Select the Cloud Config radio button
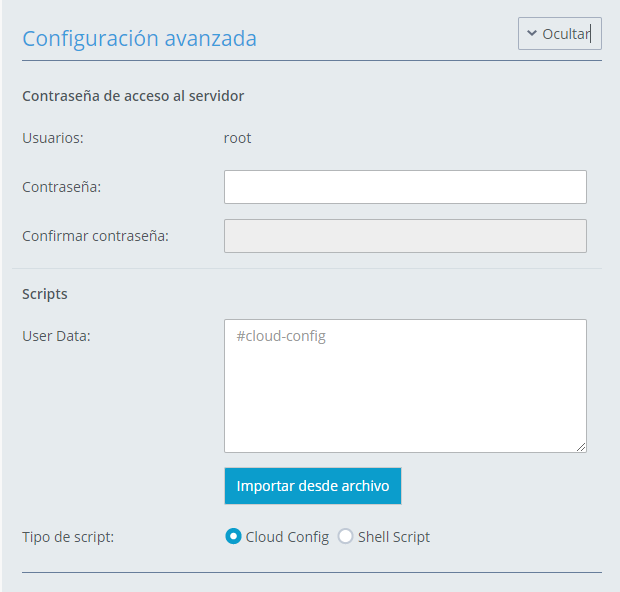The image size is (620, 592). tap(233, 537)
